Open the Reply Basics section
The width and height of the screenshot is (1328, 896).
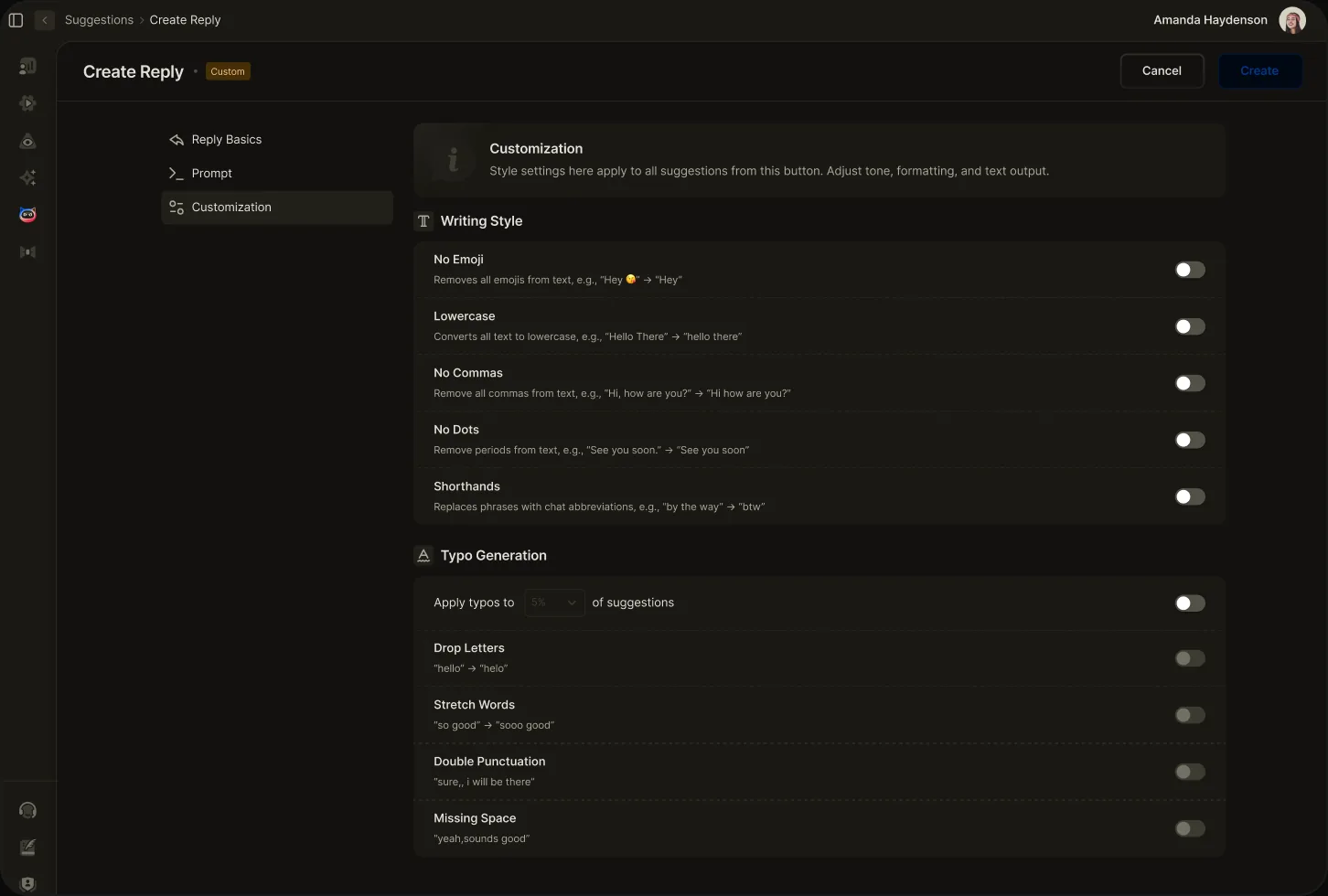pyautogui.click(x=277, y=140)
